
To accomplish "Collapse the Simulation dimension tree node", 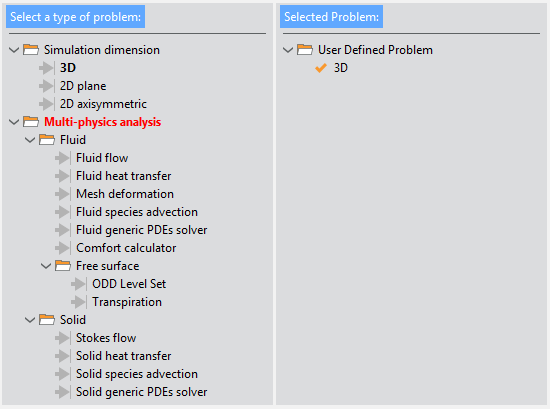I will coord(14,50).
